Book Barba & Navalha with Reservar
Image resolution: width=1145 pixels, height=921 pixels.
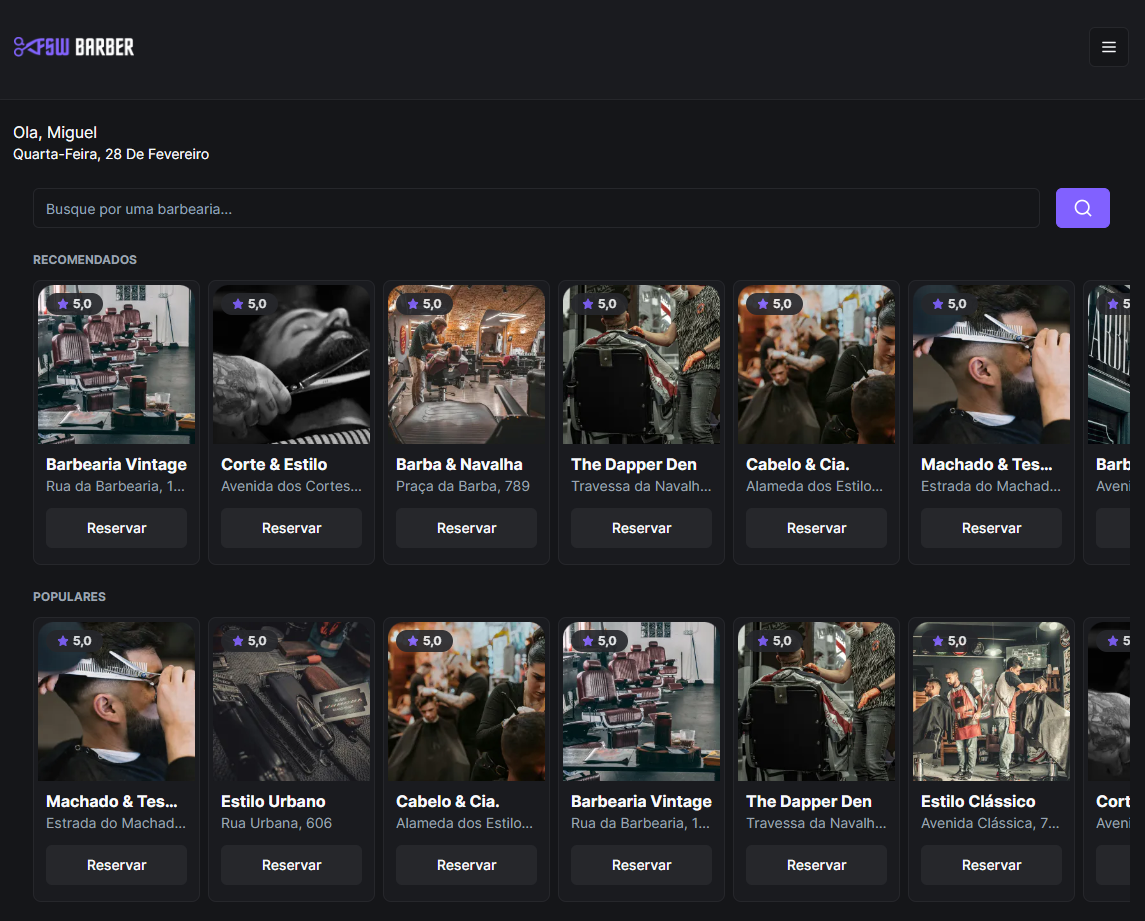(x=466, y=528)
